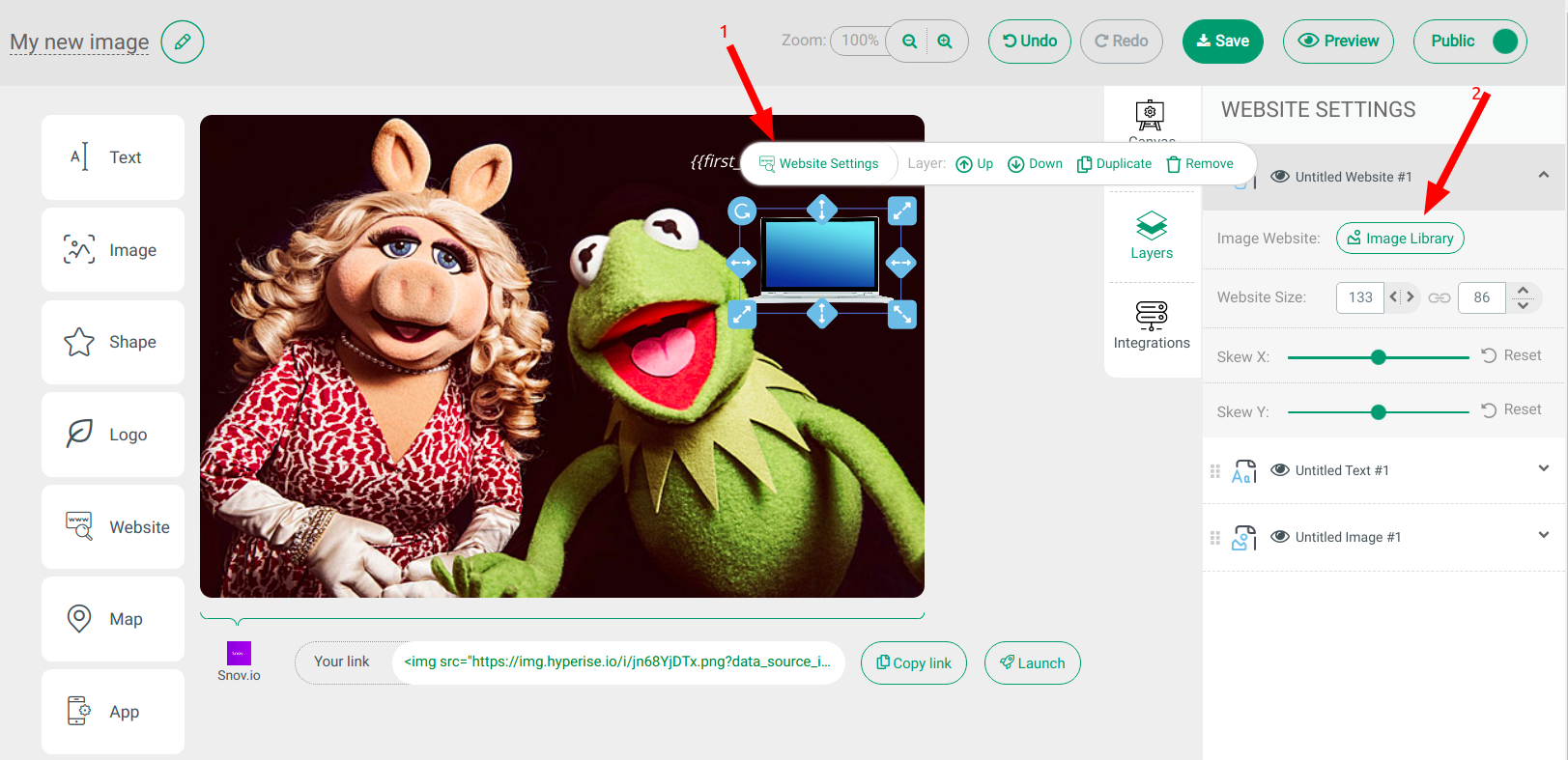The width and height of the screenshot is (1568, 760).
Task: Expand the Untitled Image #1 layer
Action: [x=1544, y=536]
